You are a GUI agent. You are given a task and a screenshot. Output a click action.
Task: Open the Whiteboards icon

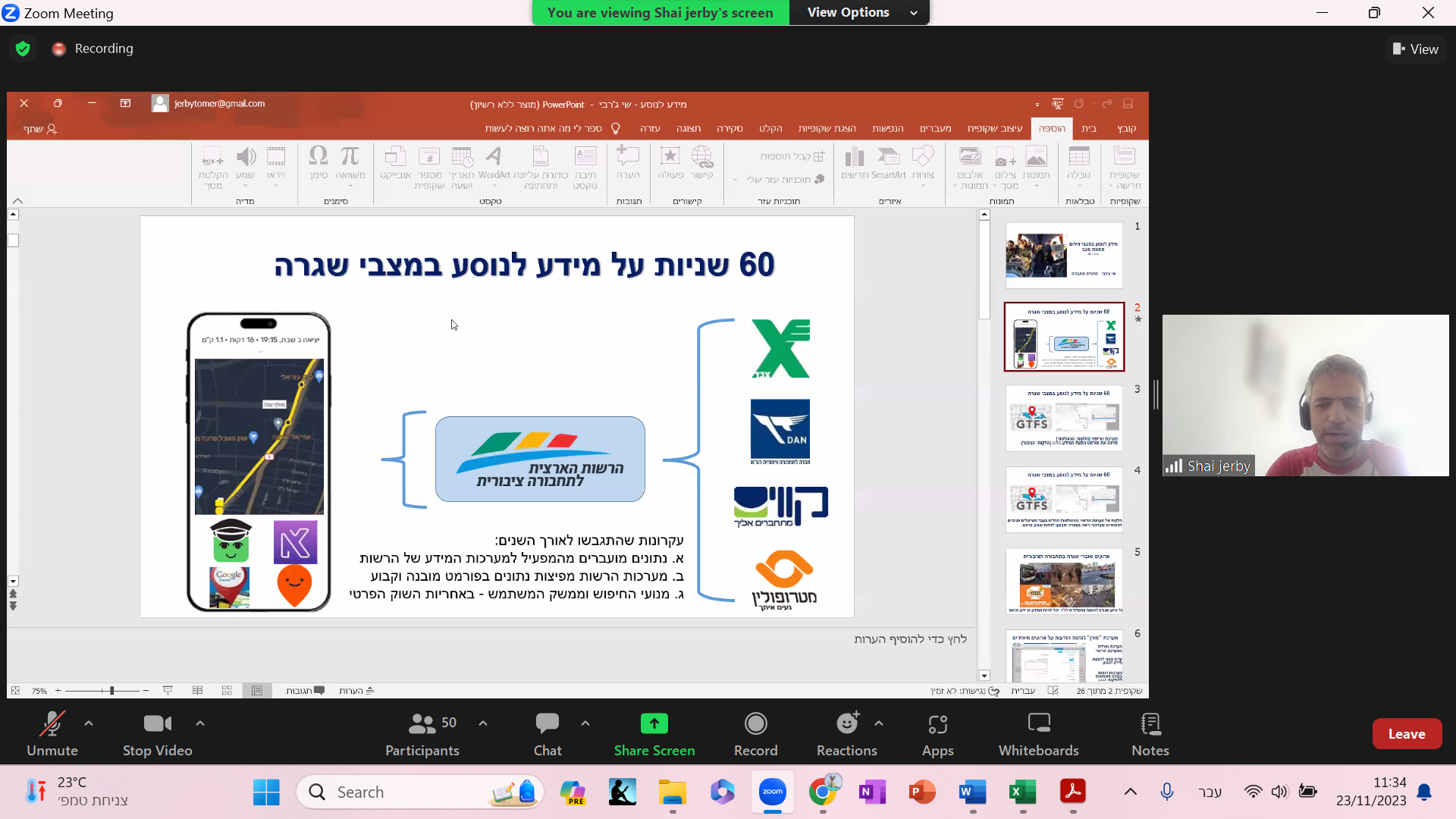(x=1038, y=724)
